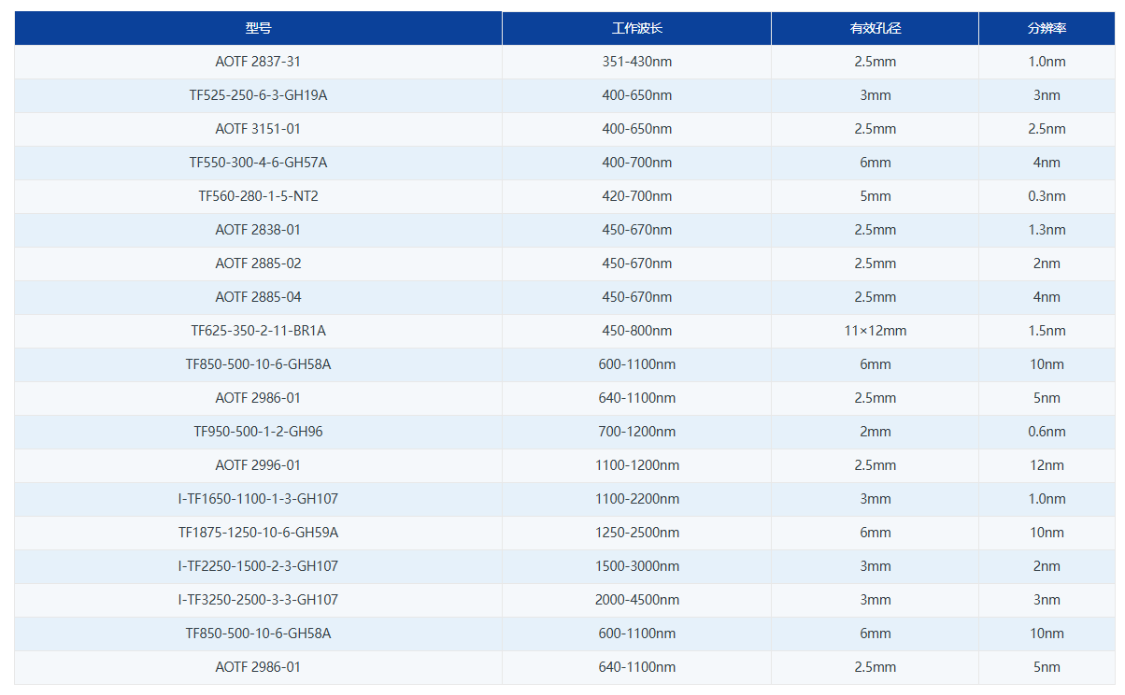Click the AOTF 3151-01 model name
Image resolution: width=1125 pixels, height=695 pixels.
[x=258, y=129]
